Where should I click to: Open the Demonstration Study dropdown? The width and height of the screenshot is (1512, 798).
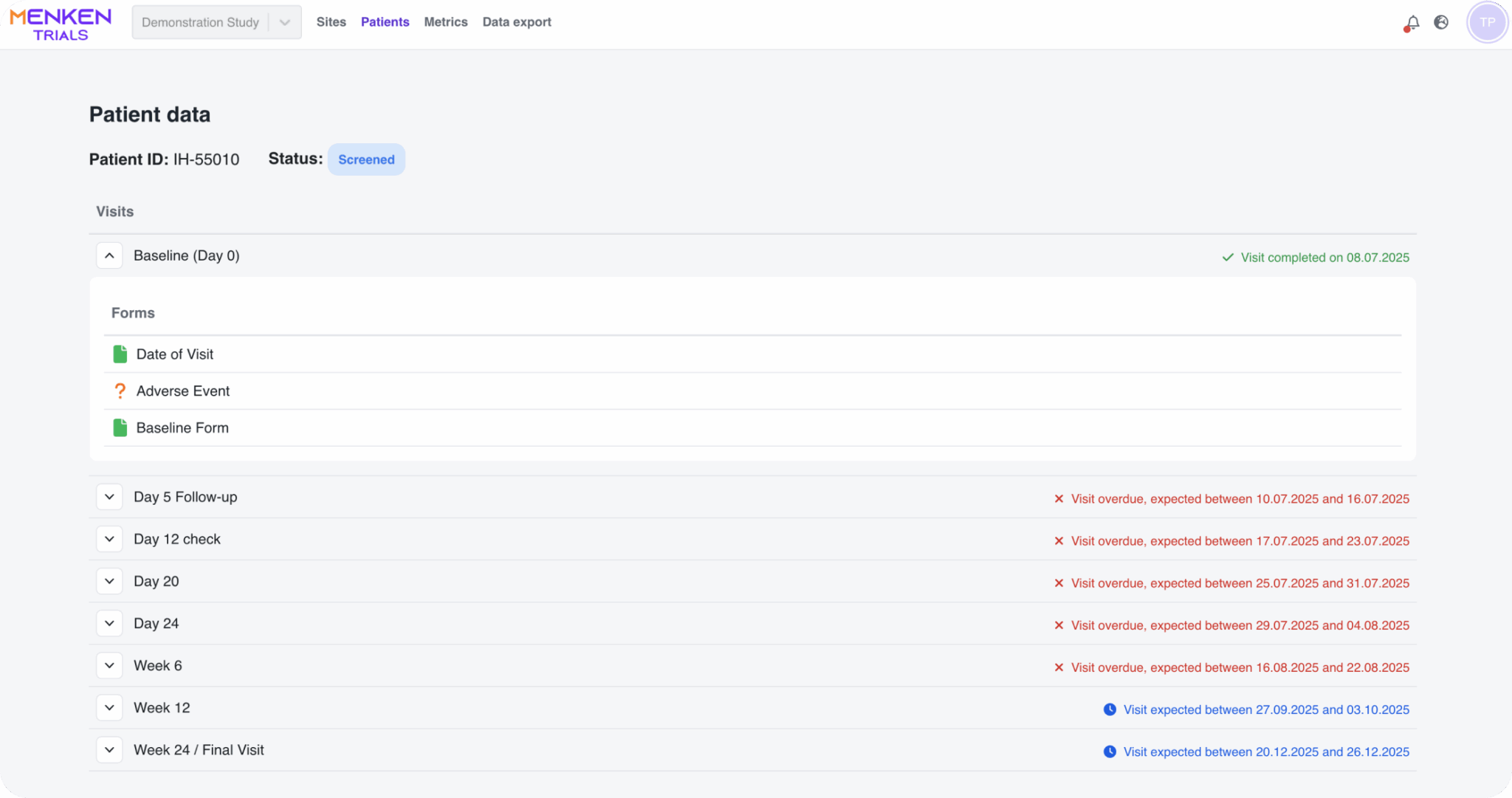(x=216, y=22)
